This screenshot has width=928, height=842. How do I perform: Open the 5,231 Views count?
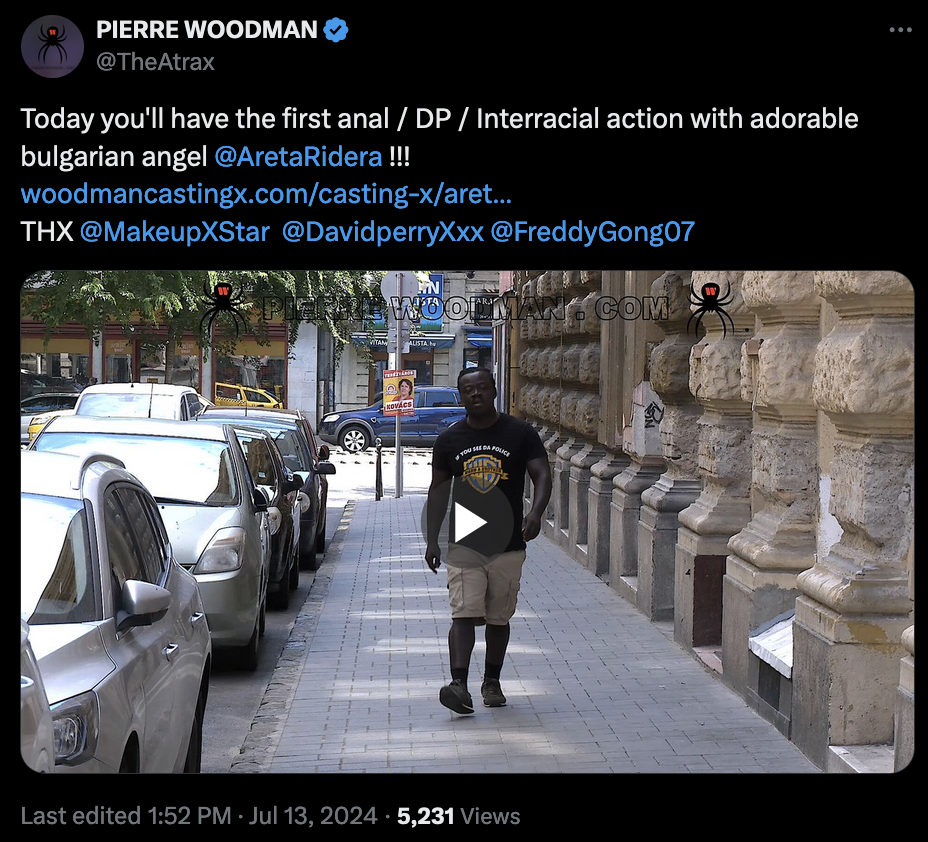tap(458, 816)
